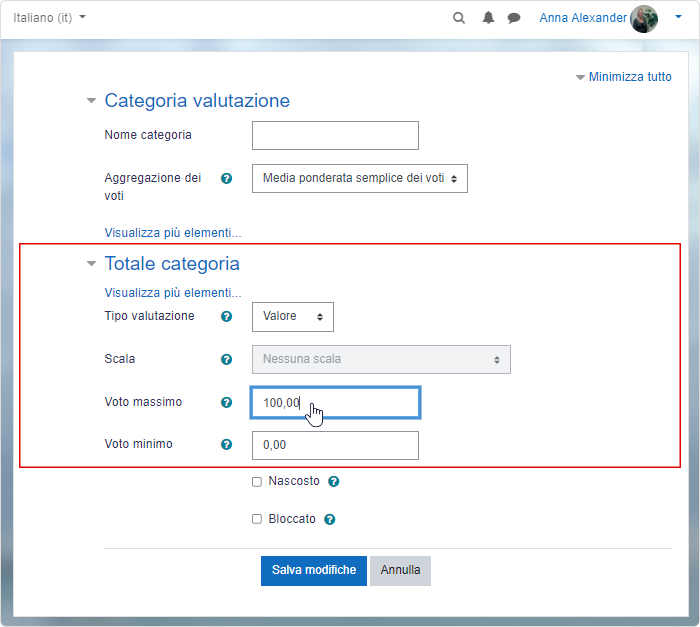The height and width of the screenshot is (627, 700).
Task: Click the Voto minimo input field
Action: pos(335,445)
